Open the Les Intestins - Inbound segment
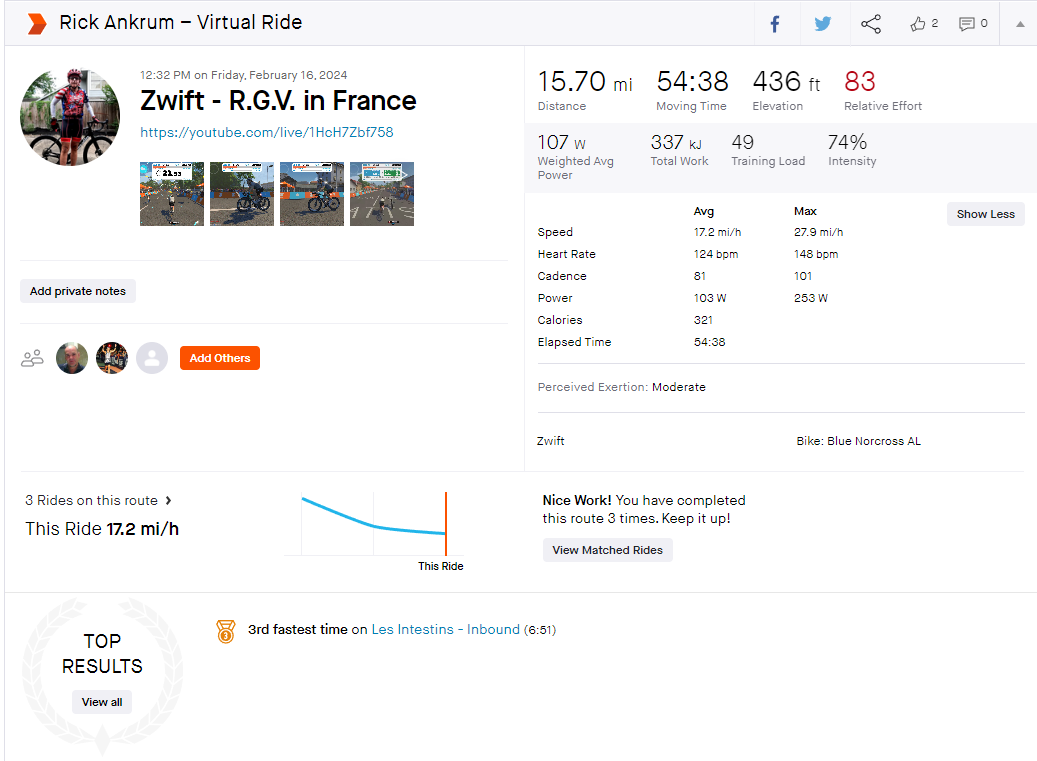Screen dimensions: 1037x761 click(445, 629)
